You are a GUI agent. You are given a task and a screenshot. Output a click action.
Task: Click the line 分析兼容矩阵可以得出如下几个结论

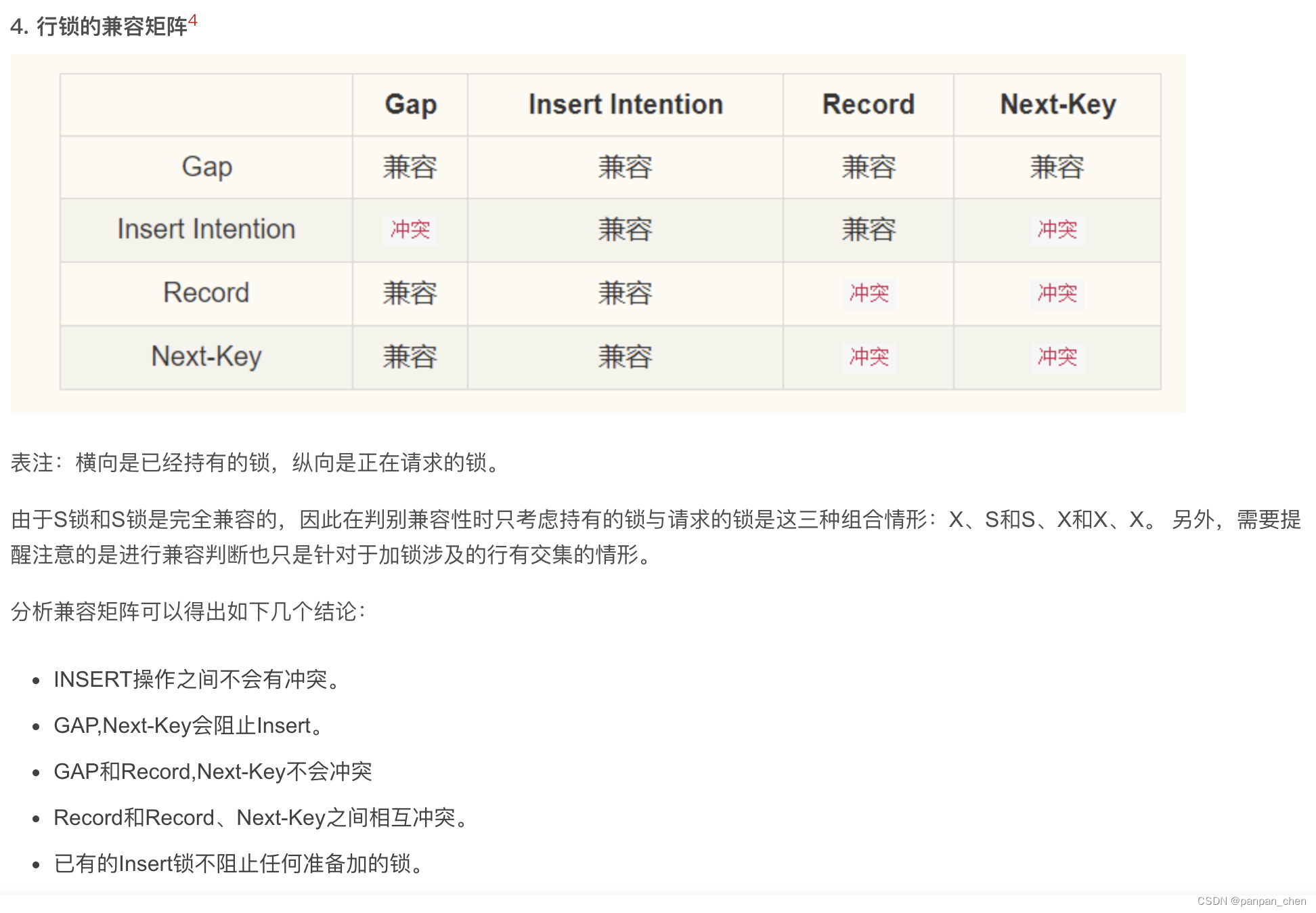pyautogui.click(x=189, y=612)
